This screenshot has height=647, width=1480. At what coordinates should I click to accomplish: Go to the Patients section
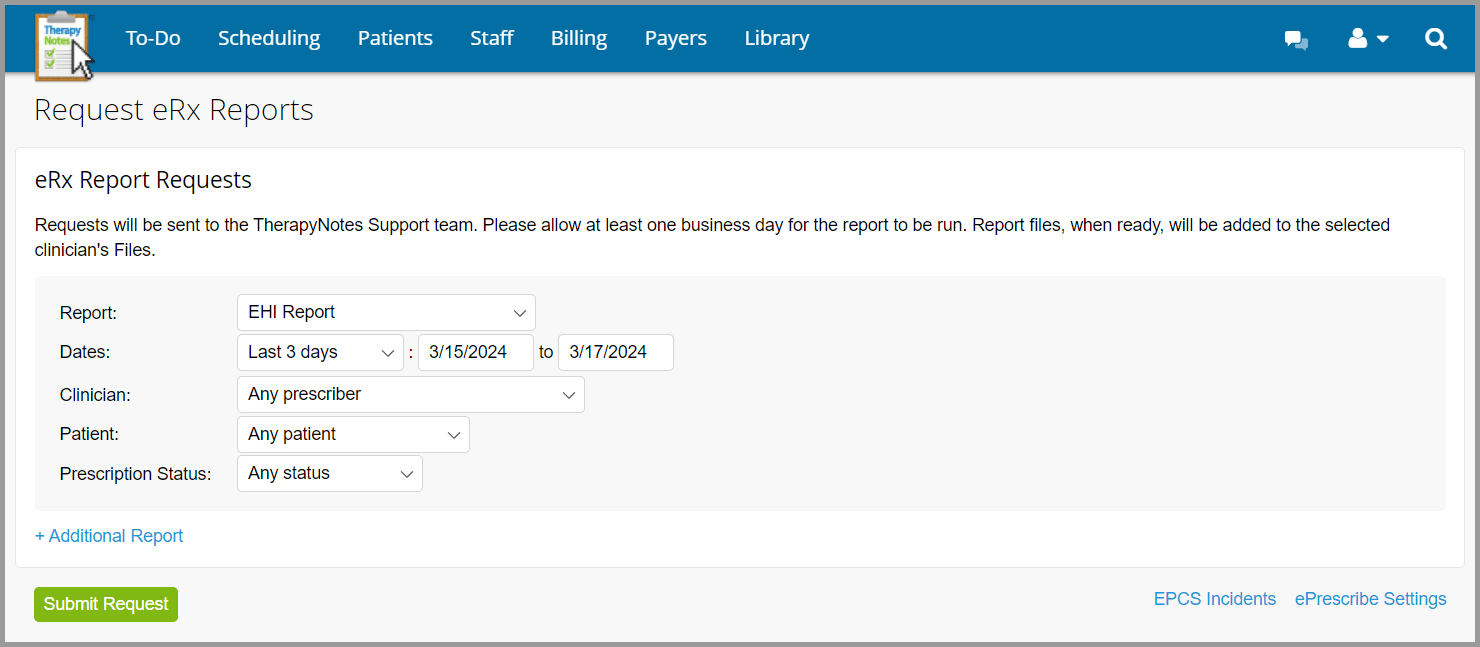(395, 38)
